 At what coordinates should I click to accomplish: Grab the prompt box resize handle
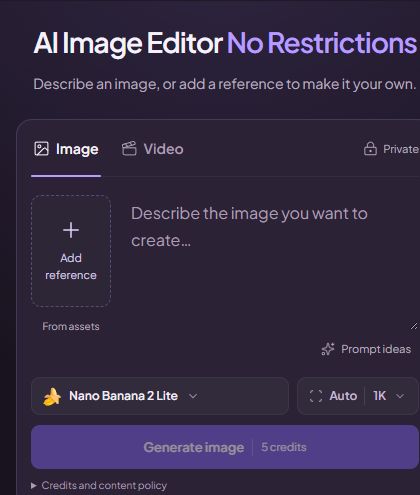click(x=414, y=326)
